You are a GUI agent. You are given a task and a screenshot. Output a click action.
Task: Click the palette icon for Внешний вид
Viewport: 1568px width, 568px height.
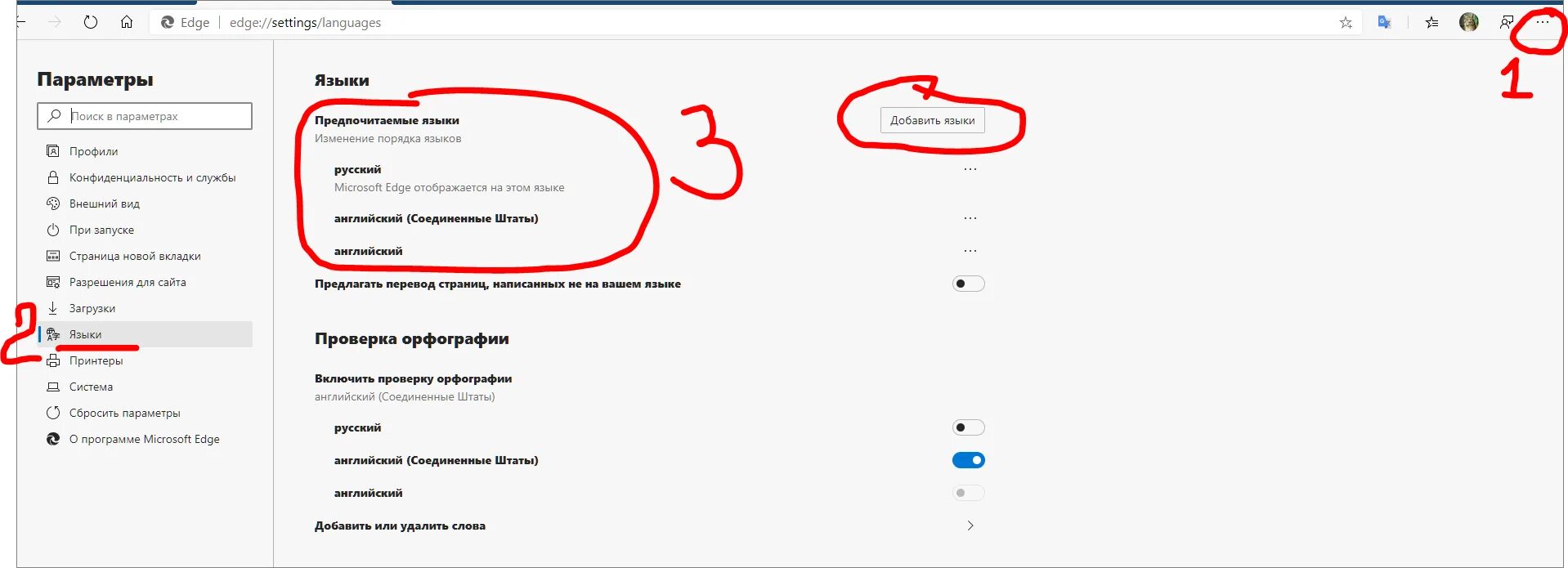coord(53,203)
